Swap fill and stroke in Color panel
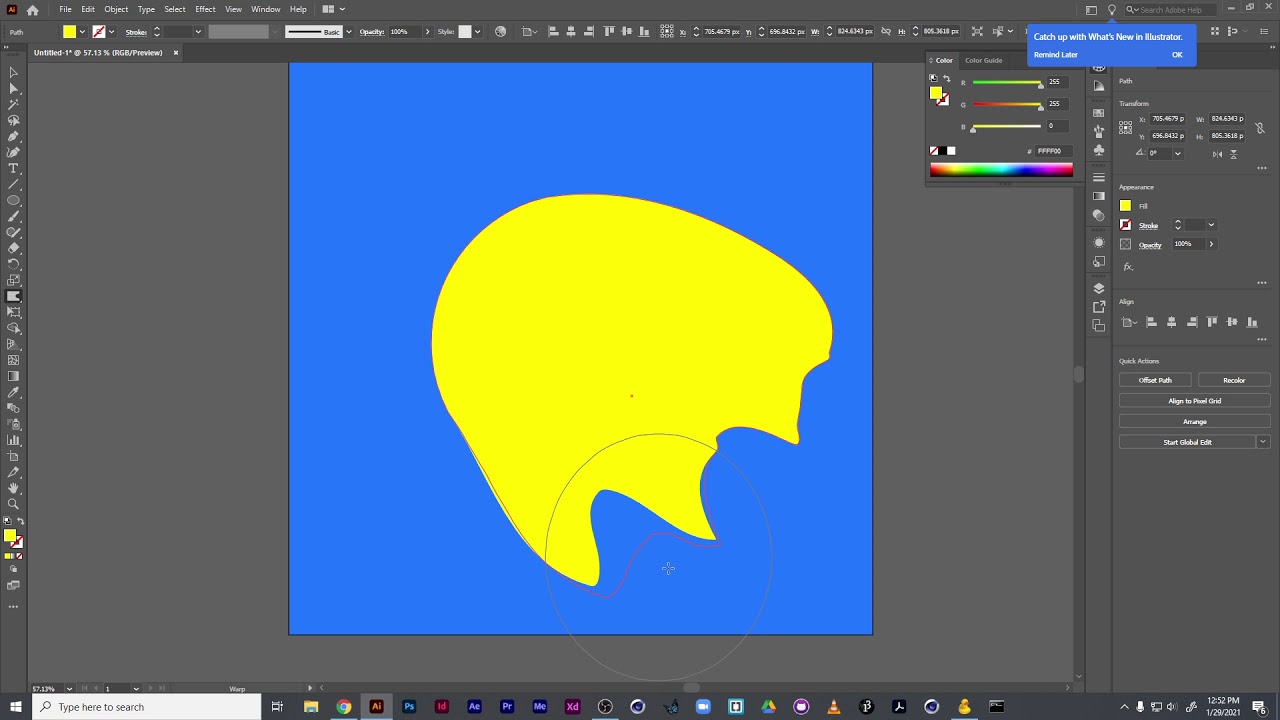The width and height of the screenshot is (1280, 720). pos(947,79)
